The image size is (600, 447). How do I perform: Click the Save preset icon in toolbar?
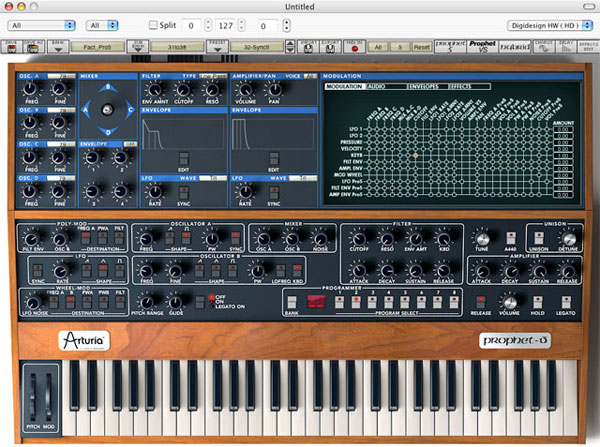coord(12,47)
